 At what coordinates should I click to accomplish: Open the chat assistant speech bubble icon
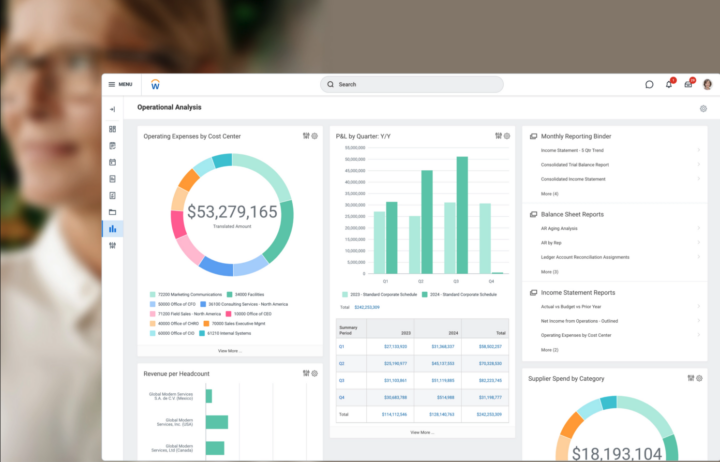649,84
